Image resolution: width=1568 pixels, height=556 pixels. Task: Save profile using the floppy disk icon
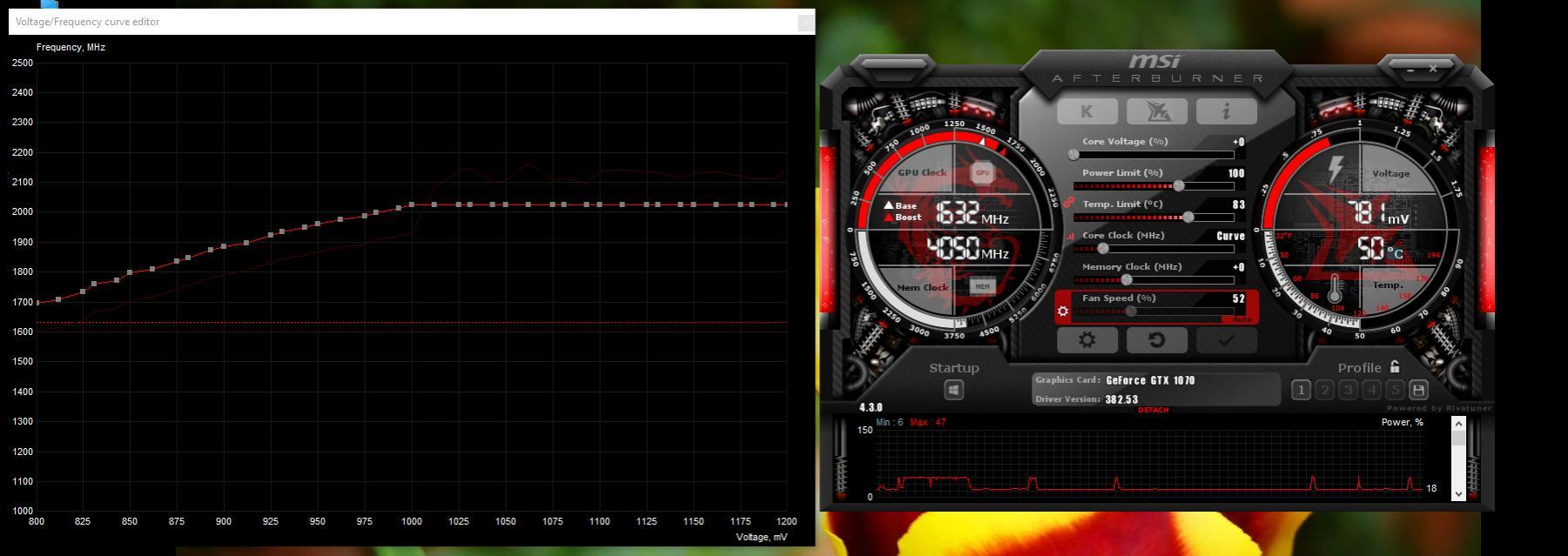[x=1418, y=390]
